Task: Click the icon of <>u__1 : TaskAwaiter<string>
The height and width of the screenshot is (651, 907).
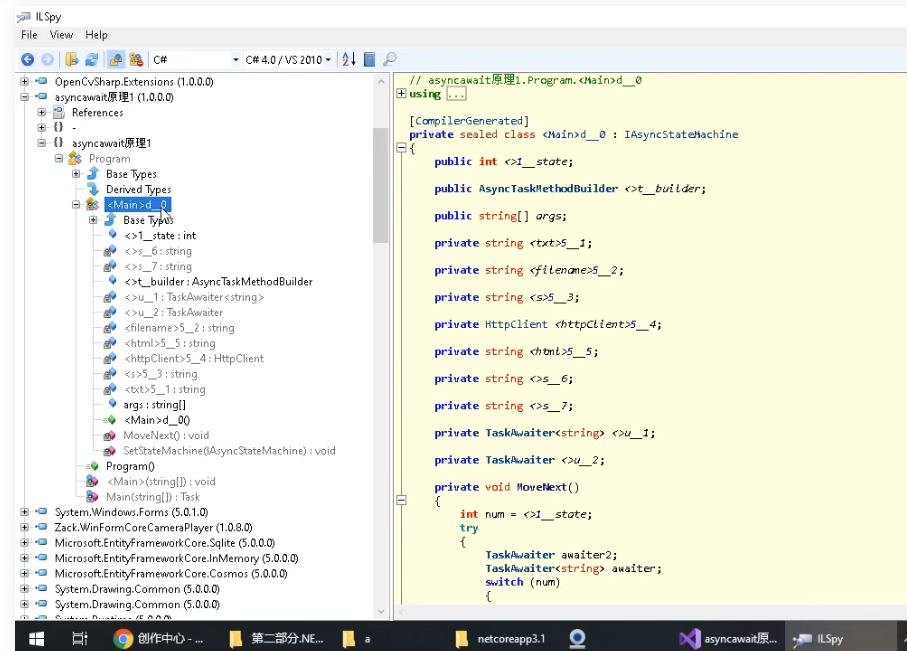Action: [x=110, y=297]
